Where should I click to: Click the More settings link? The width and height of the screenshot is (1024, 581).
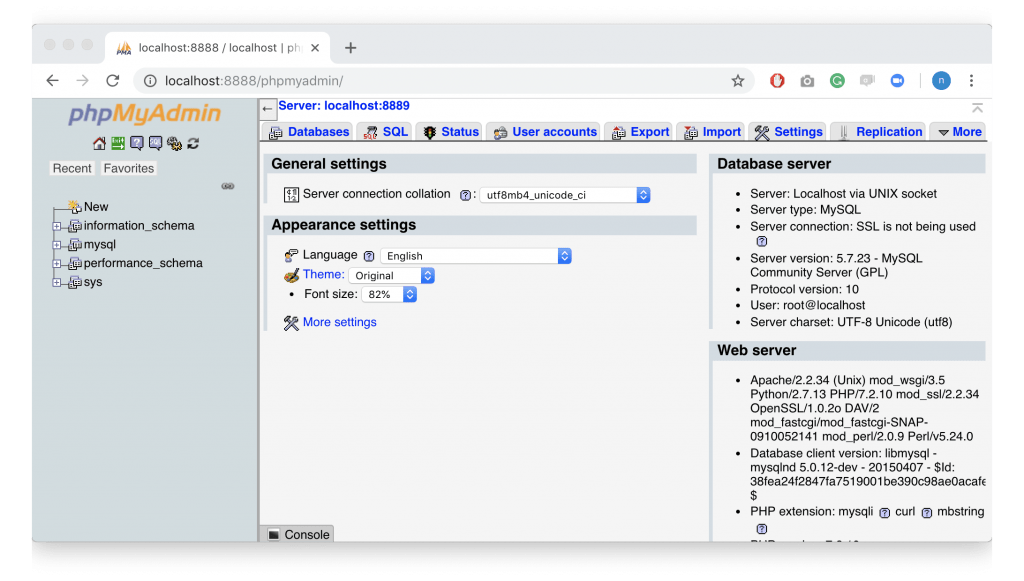[x=340, y=322]
